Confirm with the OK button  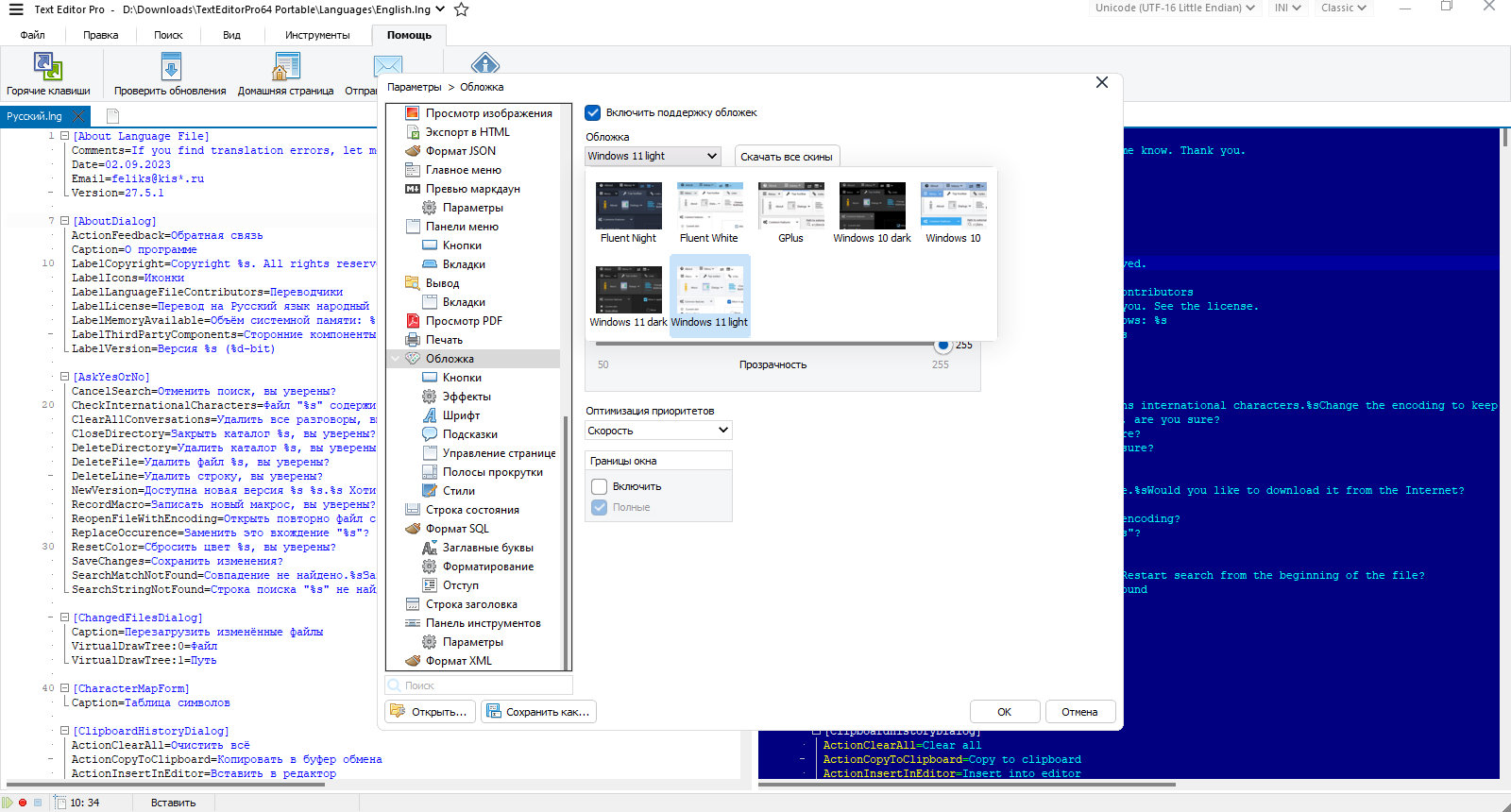pyautogui.click(x=1005, y=712)
